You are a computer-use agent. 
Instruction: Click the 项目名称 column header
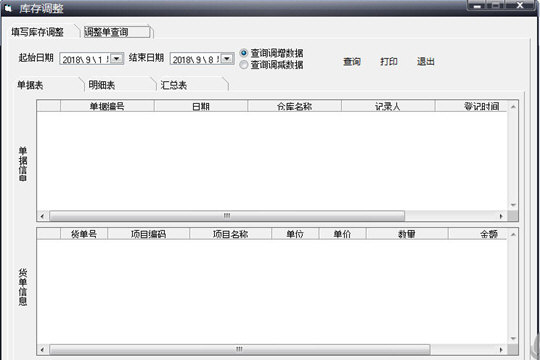(x=230, y=234)
